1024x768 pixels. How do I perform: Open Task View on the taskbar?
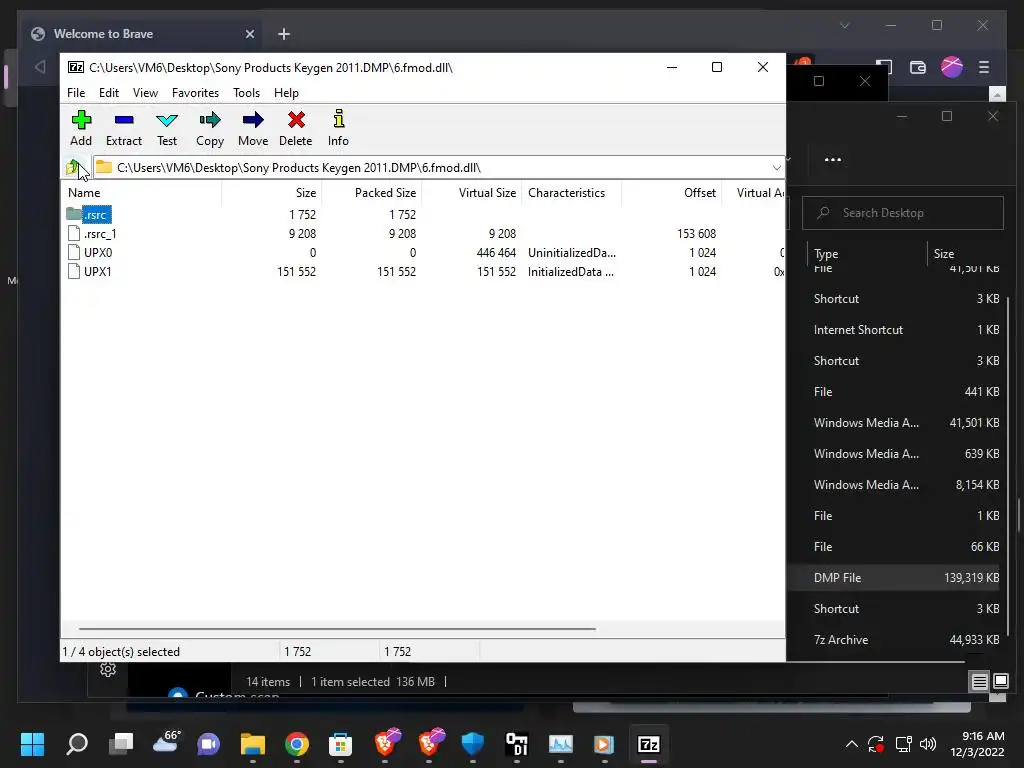(121, 744)
